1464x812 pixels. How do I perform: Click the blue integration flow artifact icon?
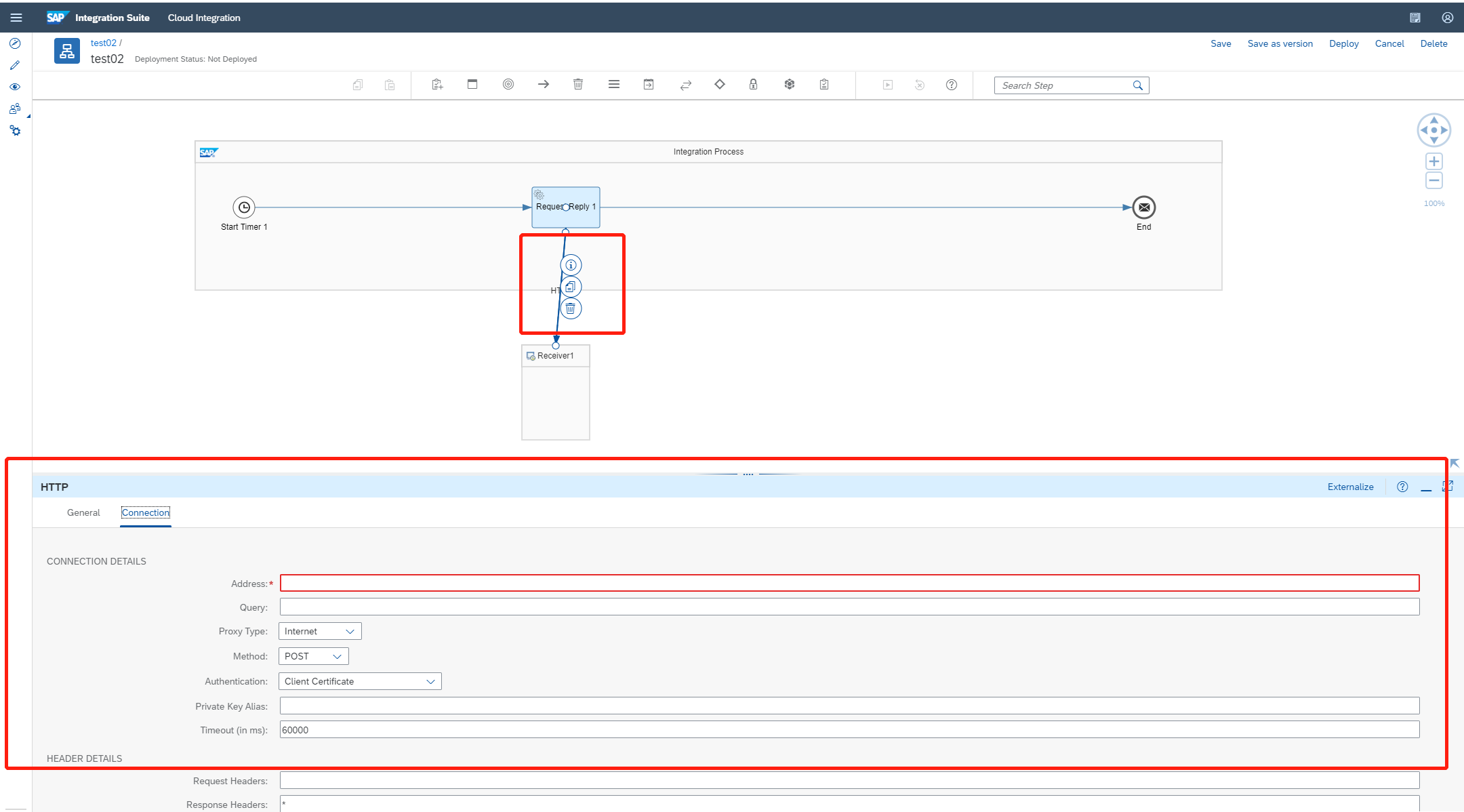tap(67, 51)
